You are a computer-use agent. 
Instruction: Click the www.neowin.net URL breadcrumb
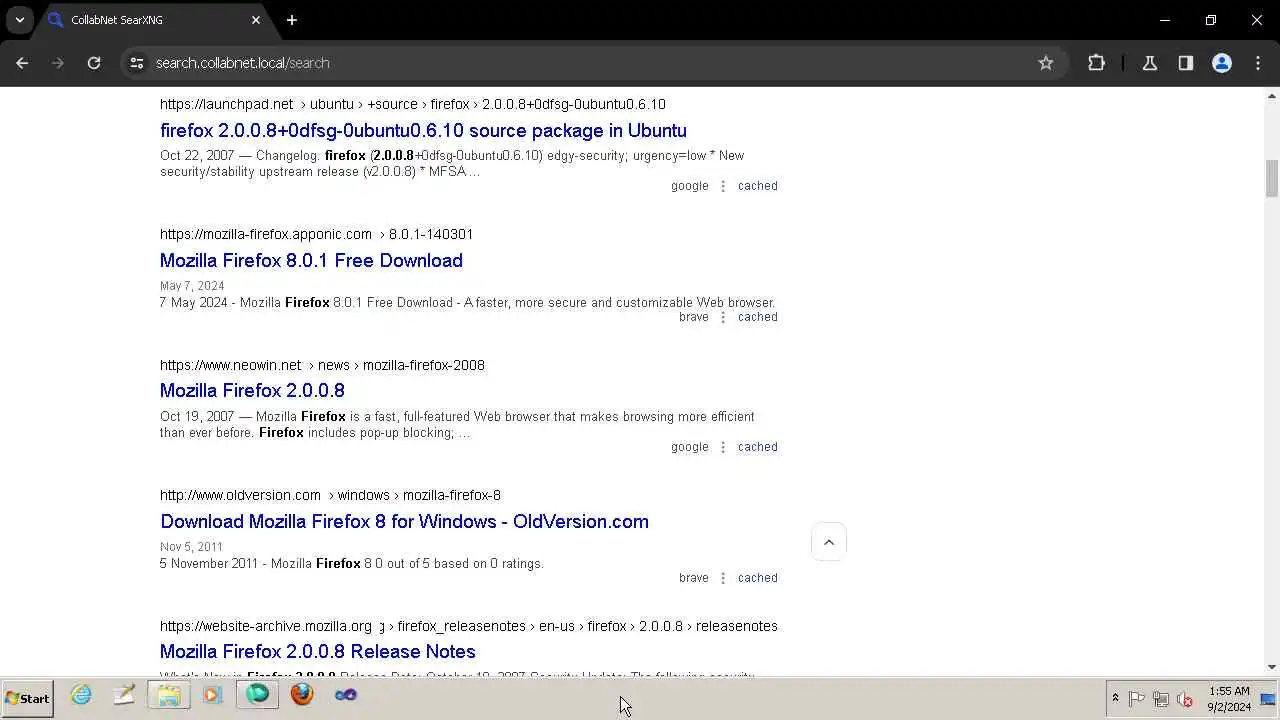tap(322, 365)
